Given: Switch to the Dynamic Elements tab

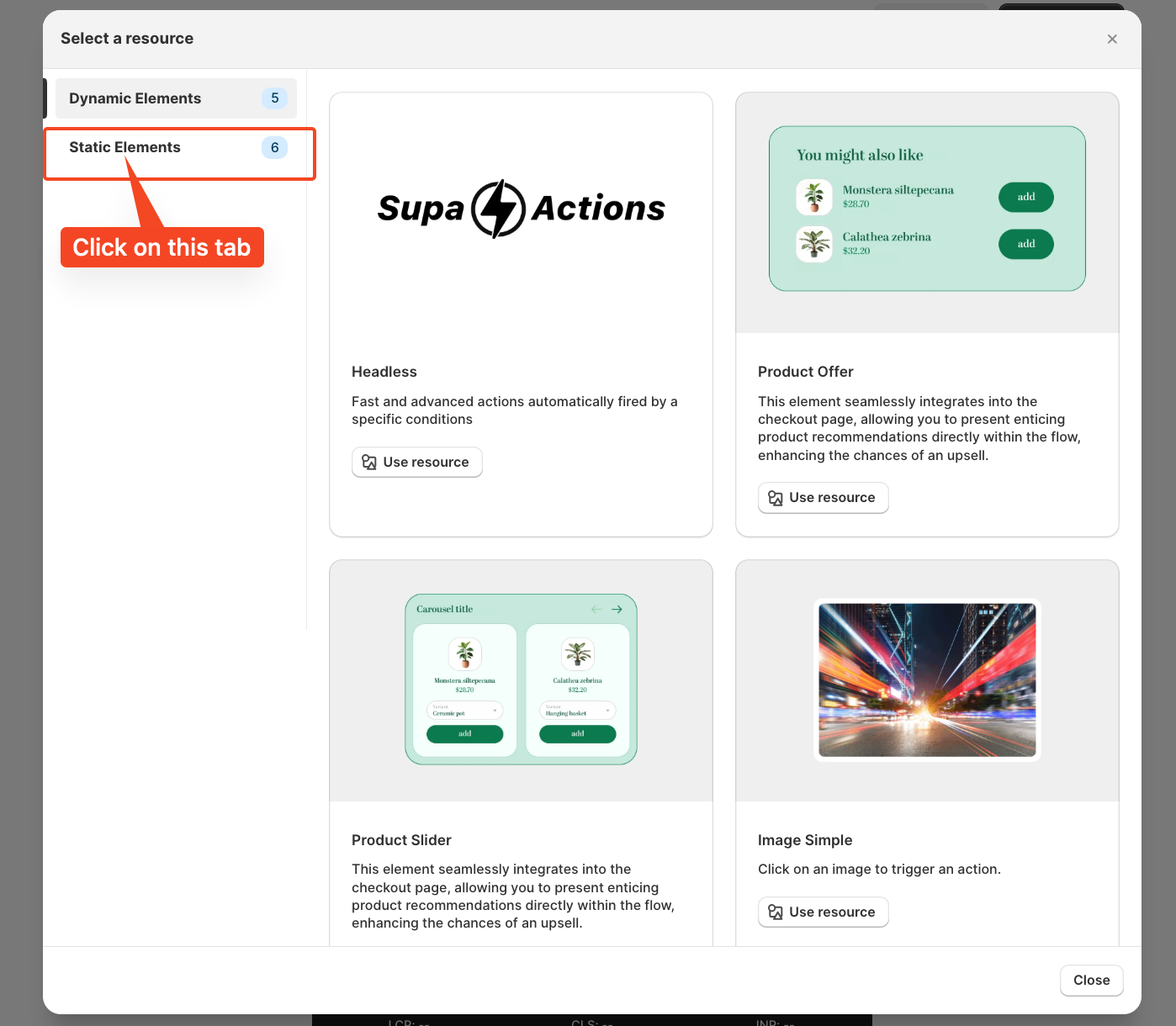Looking at the screenshot, I should click(x=176, y=98).
